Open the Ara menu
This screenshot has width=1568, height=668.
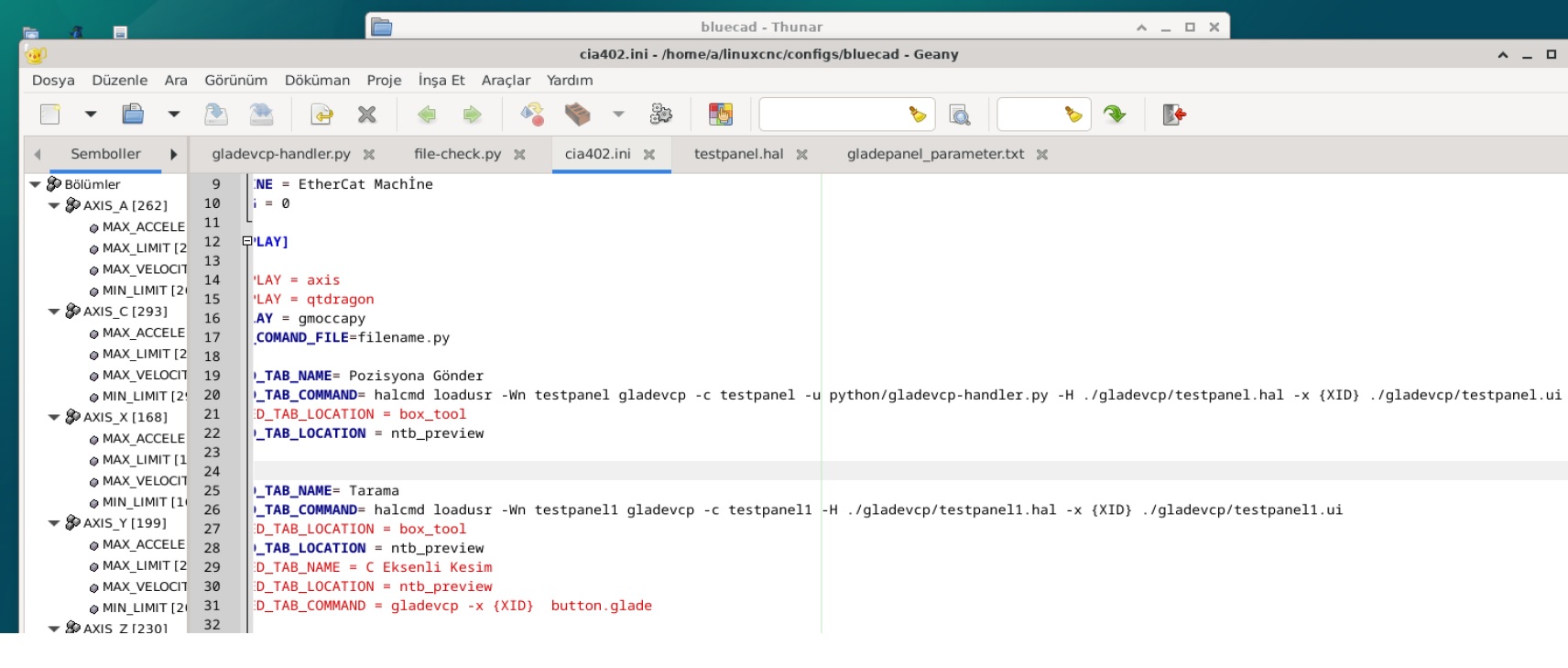coord(176,81)
